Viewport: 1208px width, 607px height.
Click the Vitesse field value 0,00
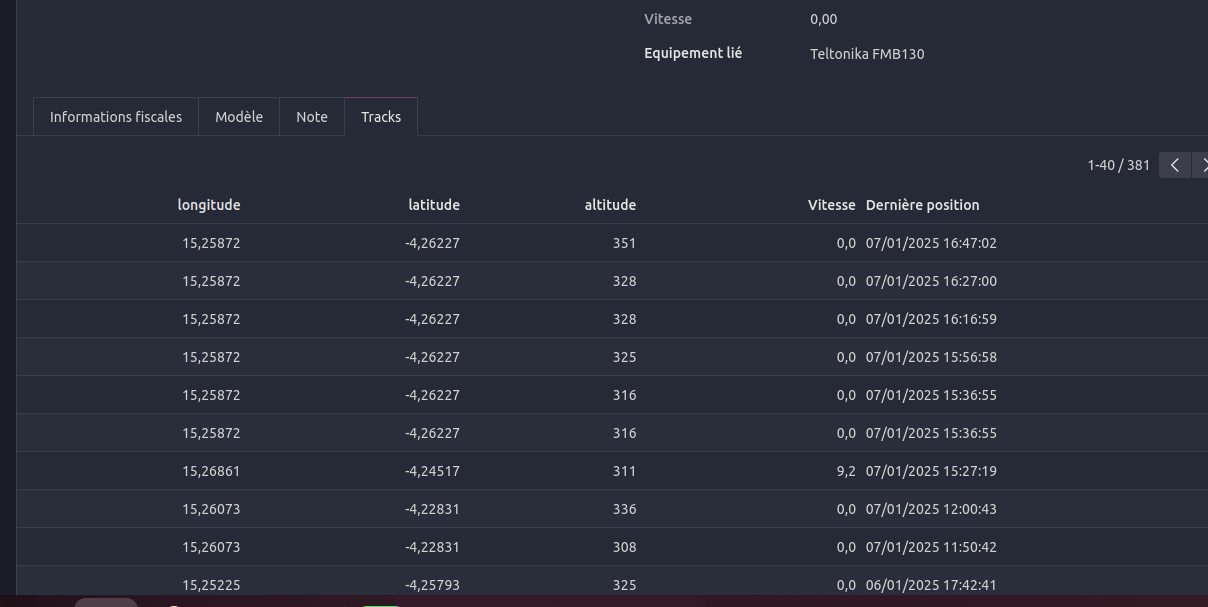[824, 19]
